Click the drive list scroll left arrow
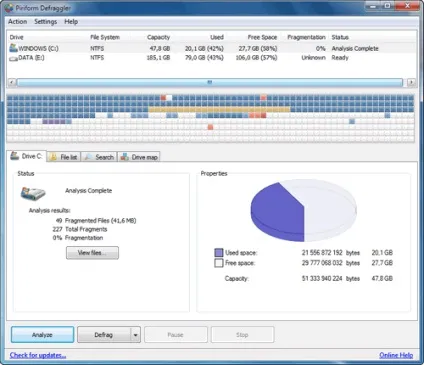Viewport: 424px width, 365px height. pos(12,82)
